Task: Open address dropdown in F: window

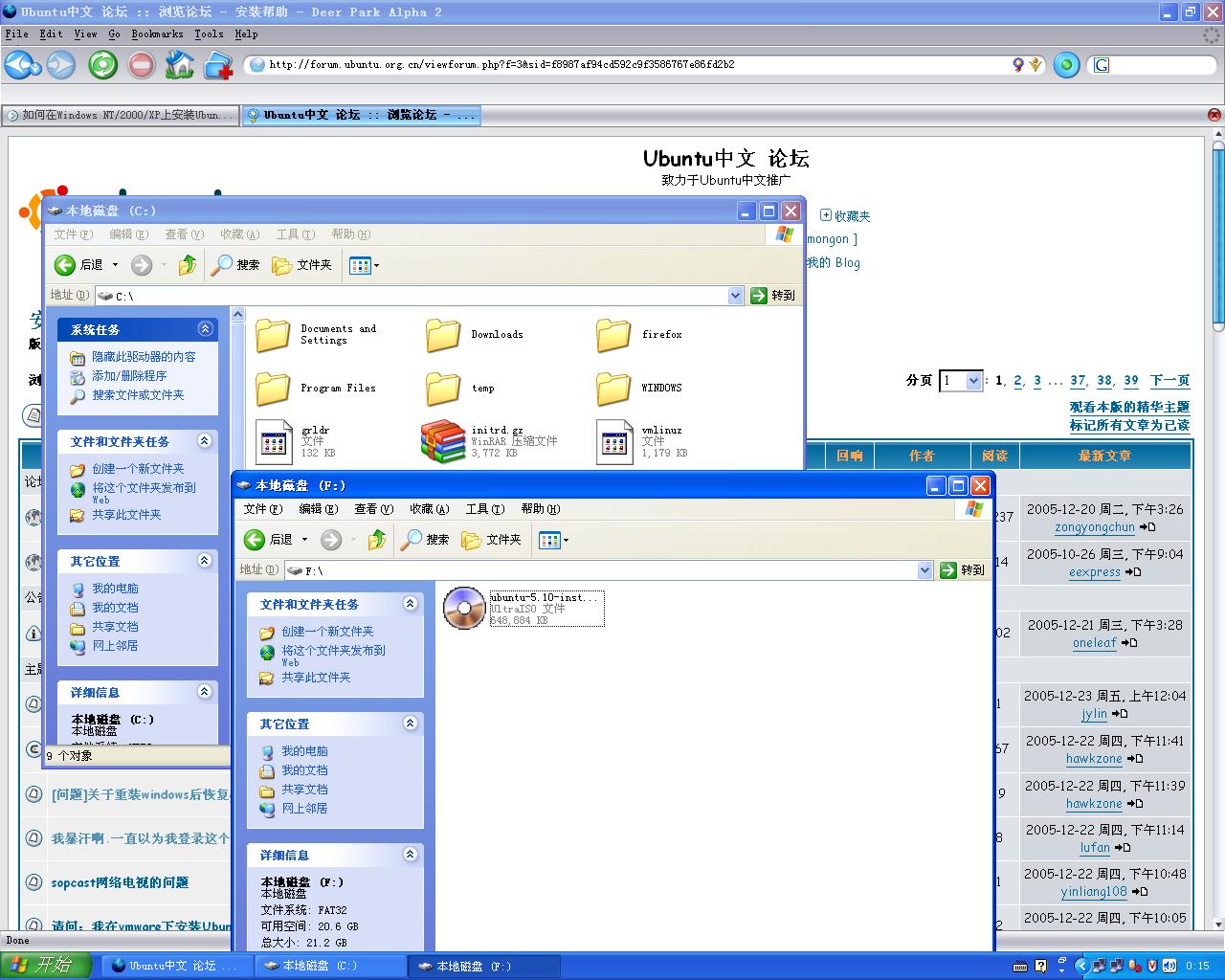Action: tap(924, 570)
